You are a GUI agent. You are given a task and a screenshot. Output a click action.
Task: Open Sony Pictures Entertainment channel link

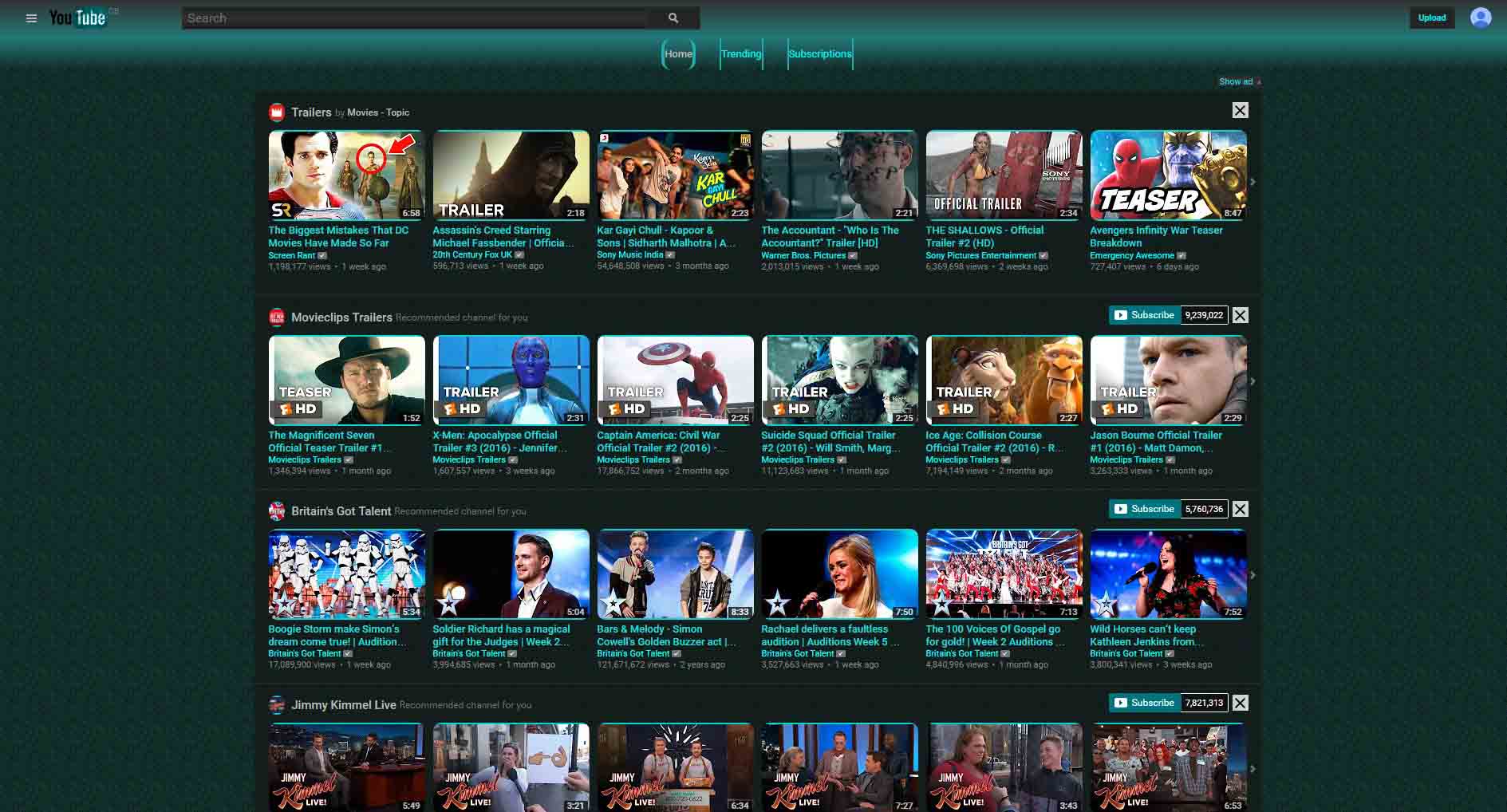click(980, 255)
